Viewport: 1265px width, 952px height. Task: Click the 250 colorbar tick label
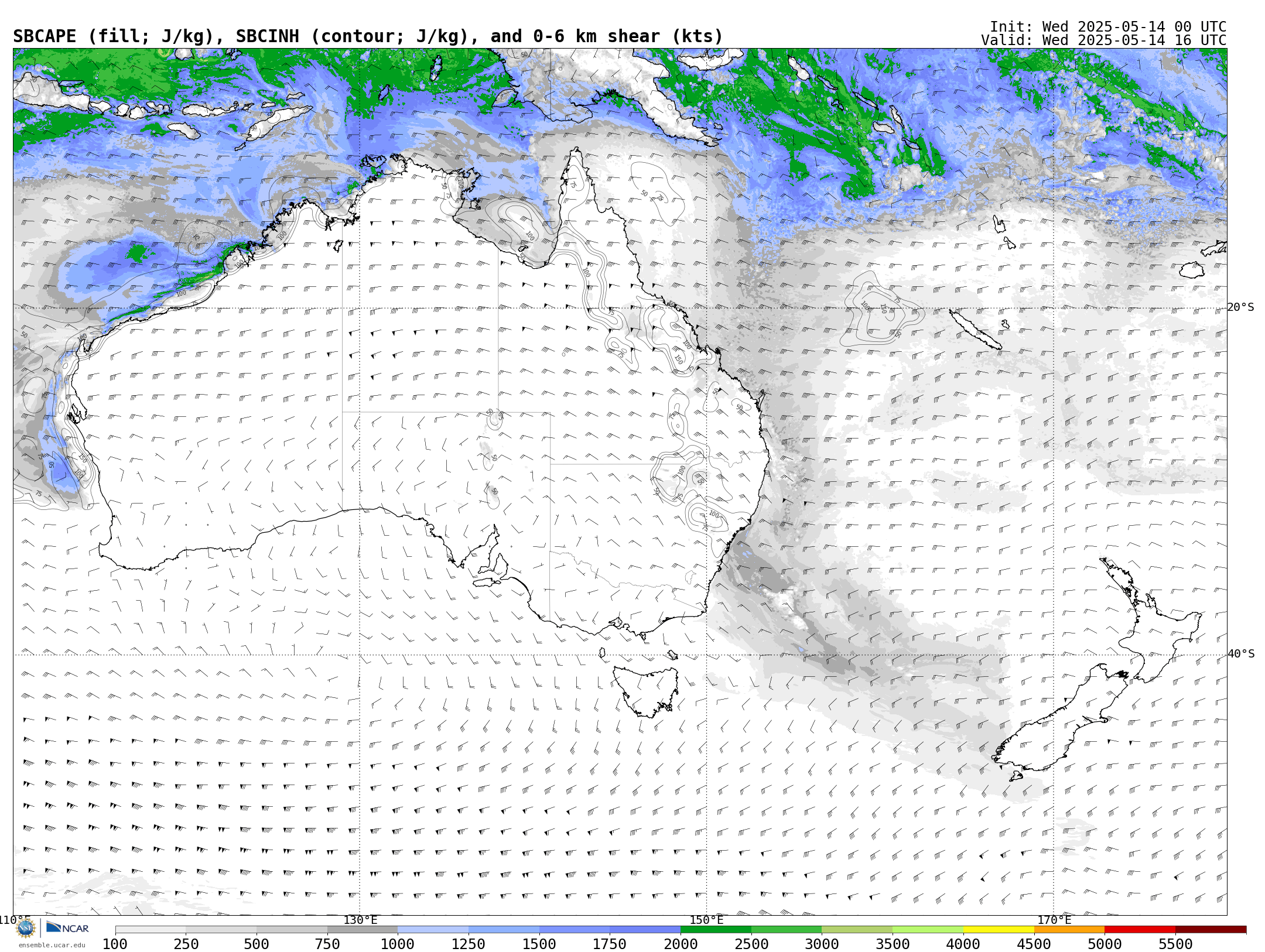click(x=186, y=944)
